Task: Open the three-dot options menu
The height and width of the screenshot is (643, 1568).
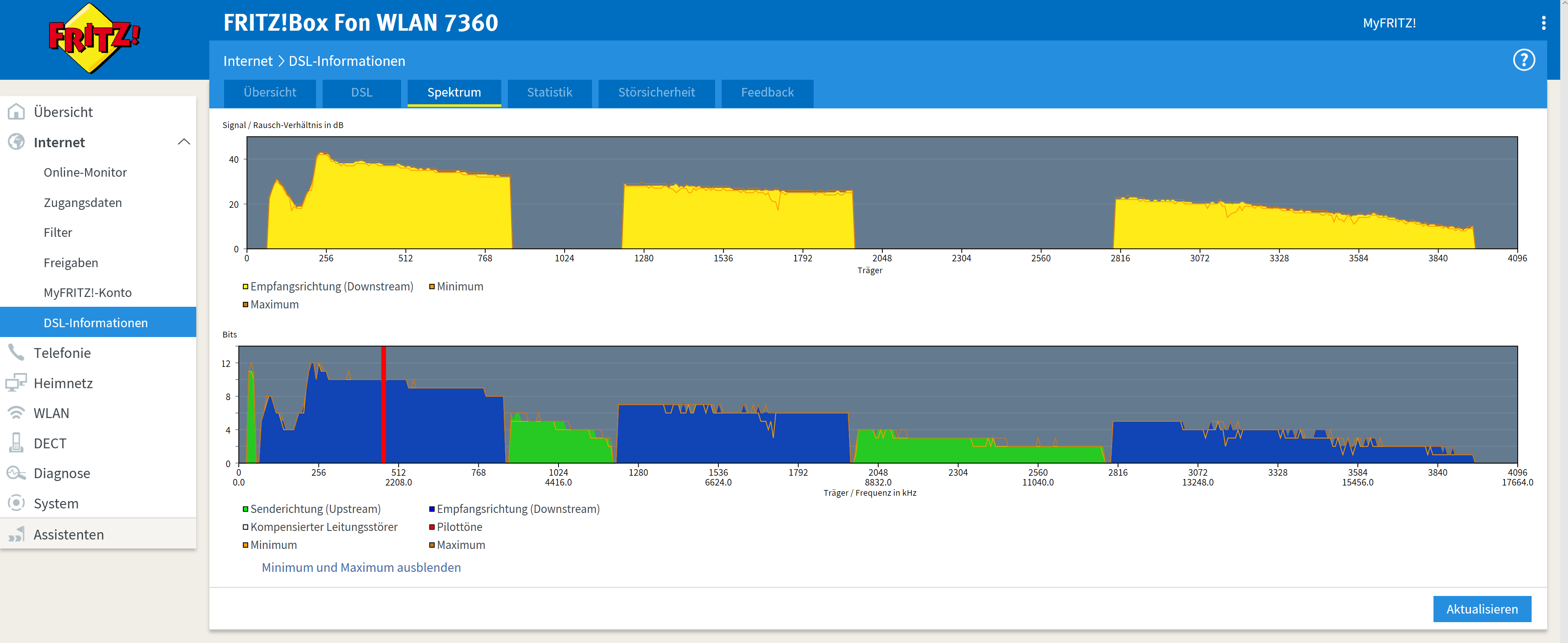Action: click(1543, 23)
